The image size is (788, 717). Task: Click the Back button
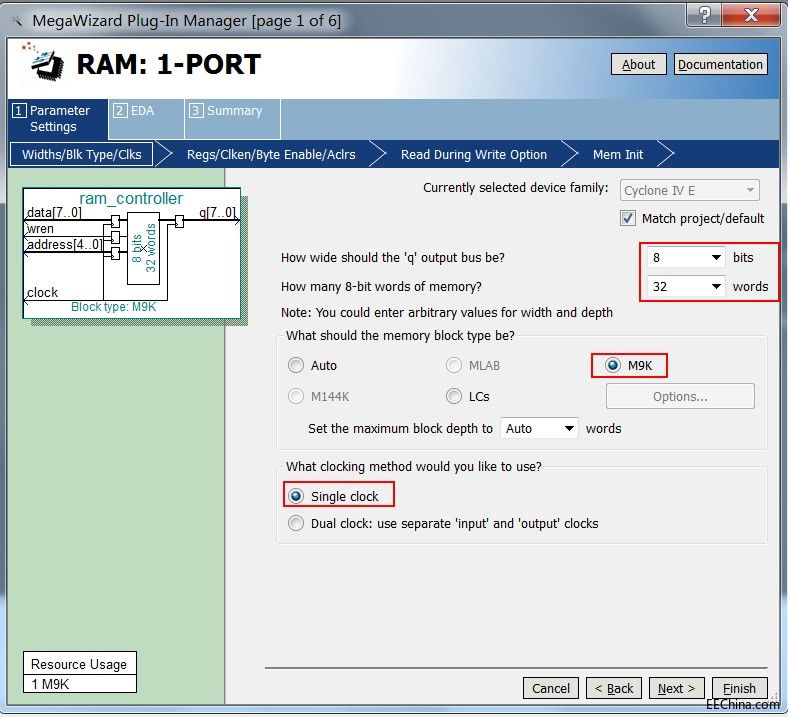pyautogui.click(x=614, y=688)
